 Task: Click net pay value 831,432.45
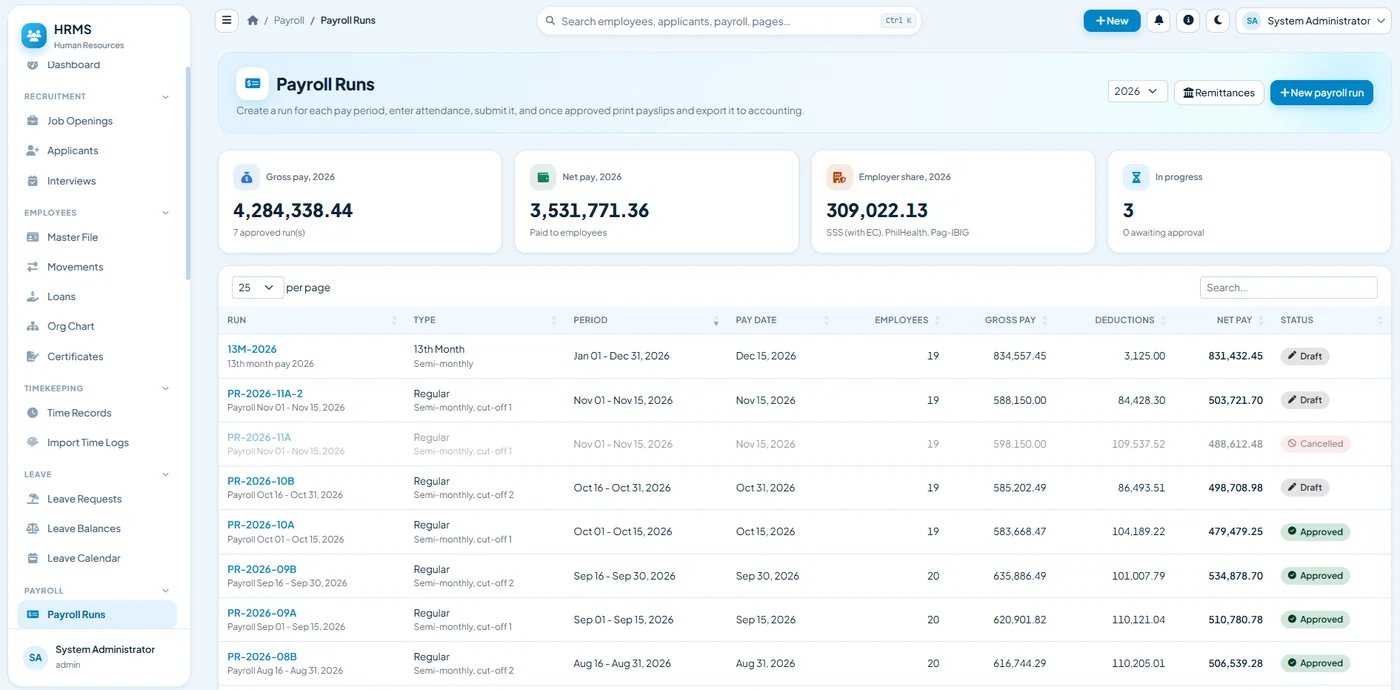tap(1235, 356)
